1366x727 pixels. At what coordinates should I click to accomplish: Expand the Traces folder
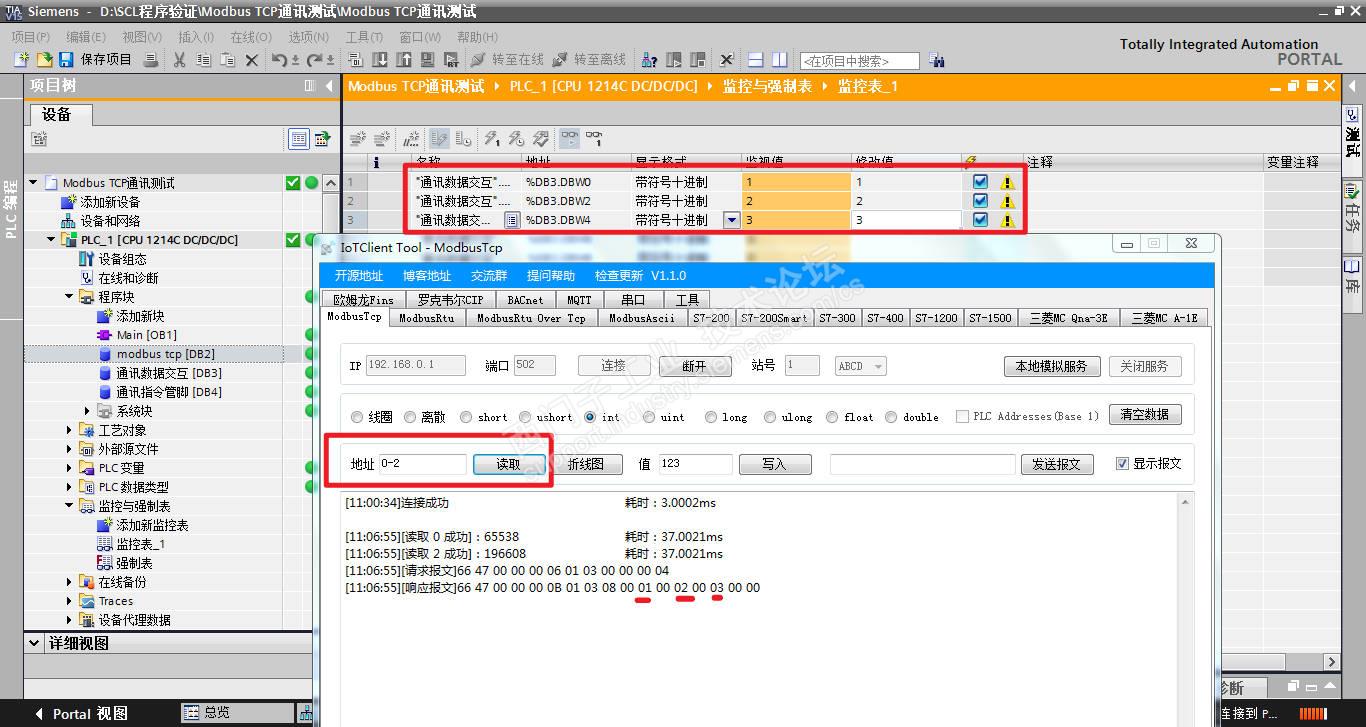point(70,601)
